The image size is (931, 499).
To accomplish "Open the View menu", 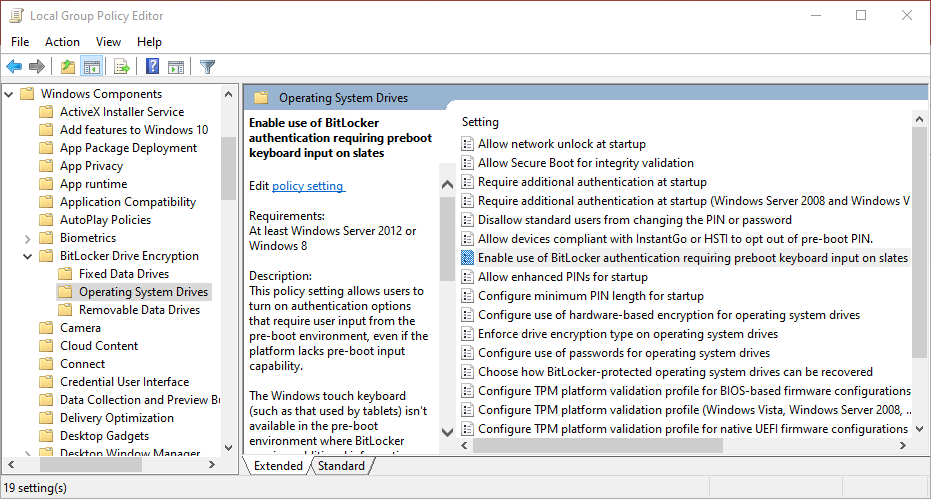I will (x=108, y=42).
